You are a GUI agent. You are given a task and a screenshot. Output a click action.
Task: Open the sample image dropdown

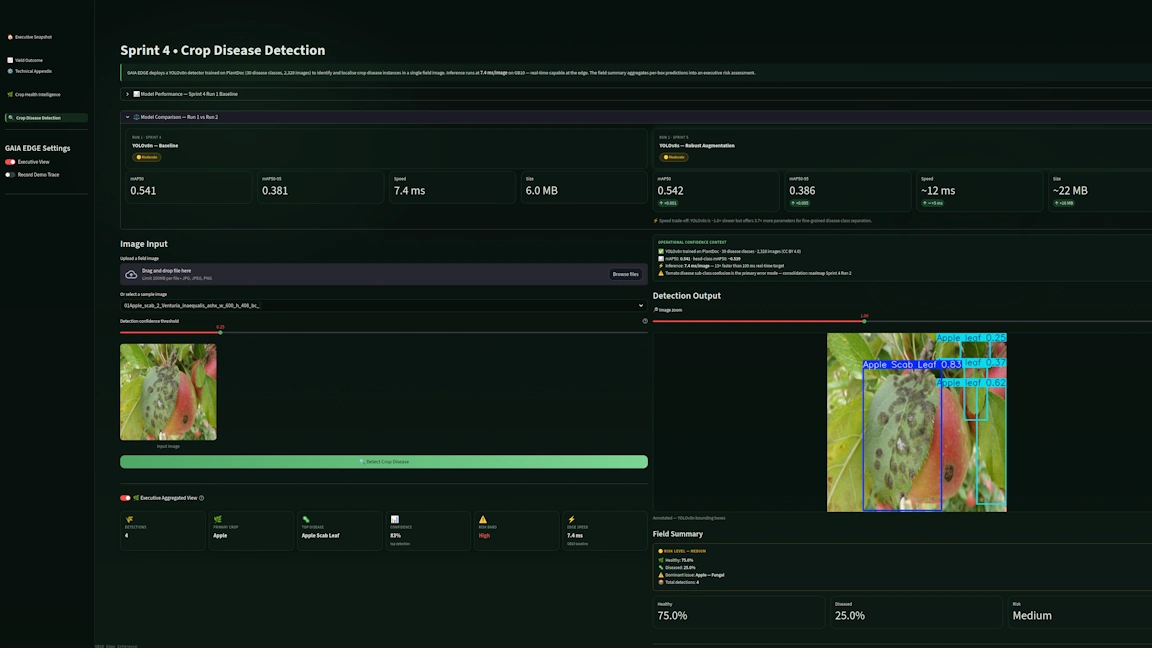point(383,306)
